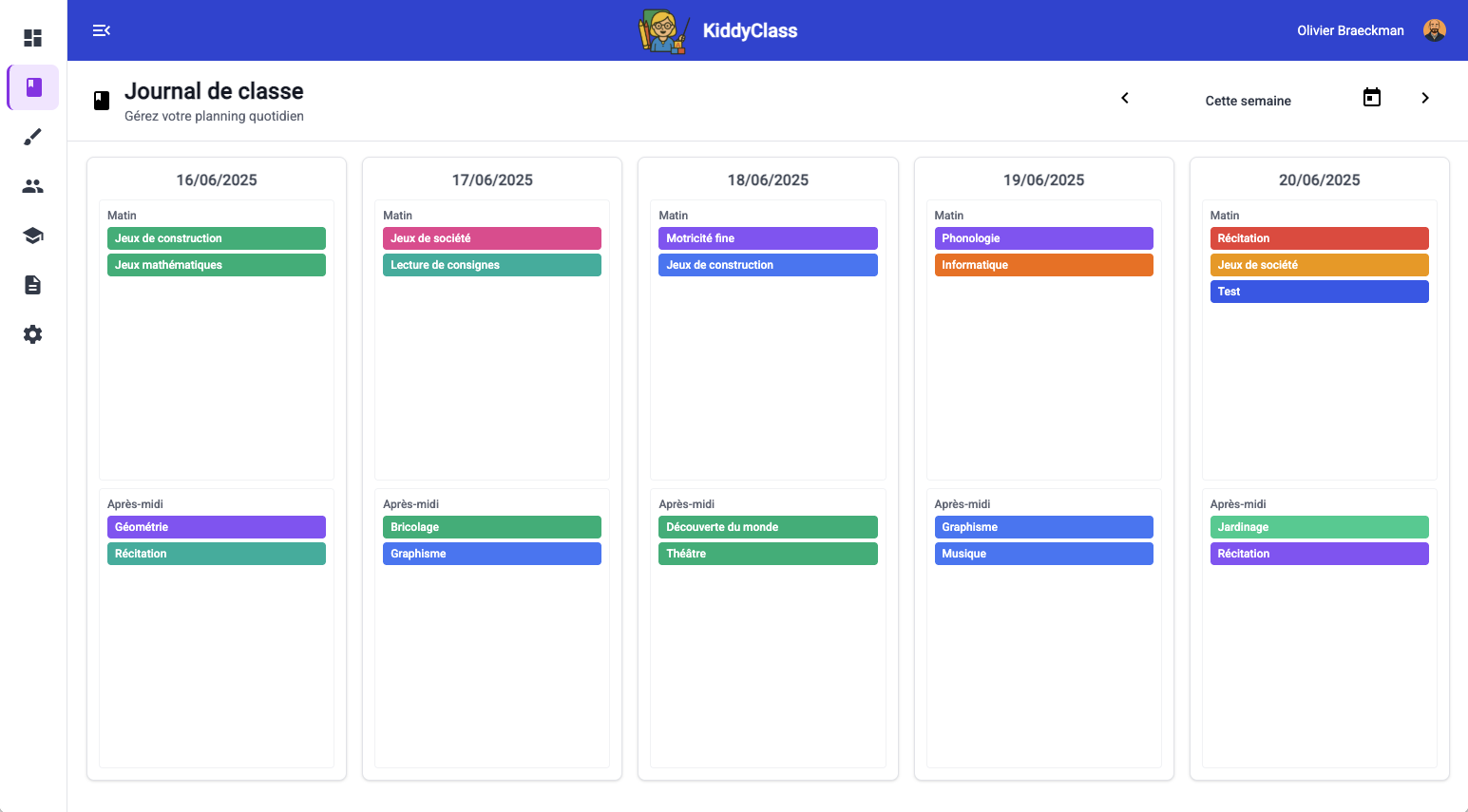The width and height of the screenshot is (1468, 812).
Task: Click the Olivier Braeckman username
Action: [x=1350, y=30]
